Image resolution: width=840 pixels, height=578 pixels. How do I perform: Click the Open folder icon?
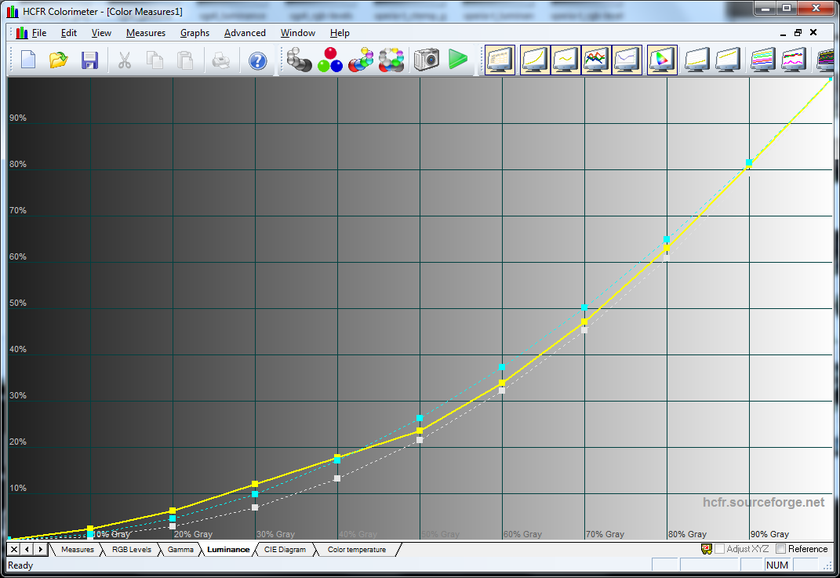[x=59, y=59]
